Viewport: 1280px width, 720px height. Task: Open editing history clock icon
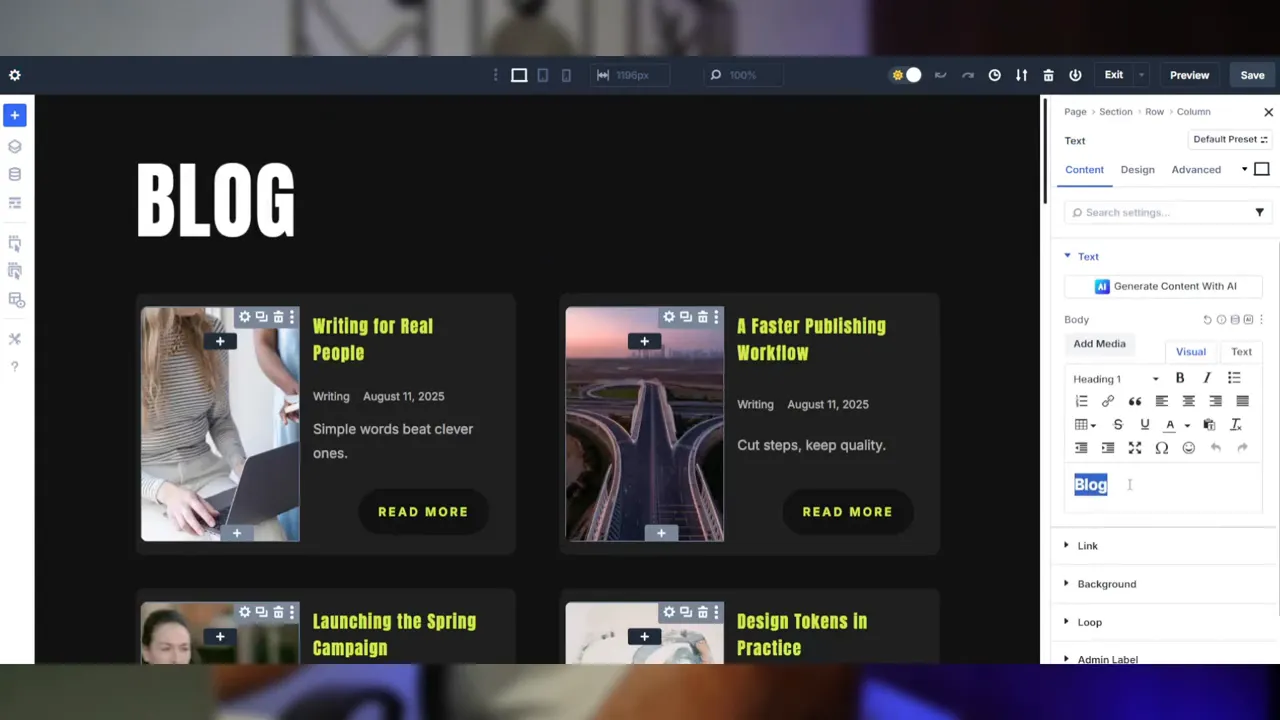[x=994, y=75]
